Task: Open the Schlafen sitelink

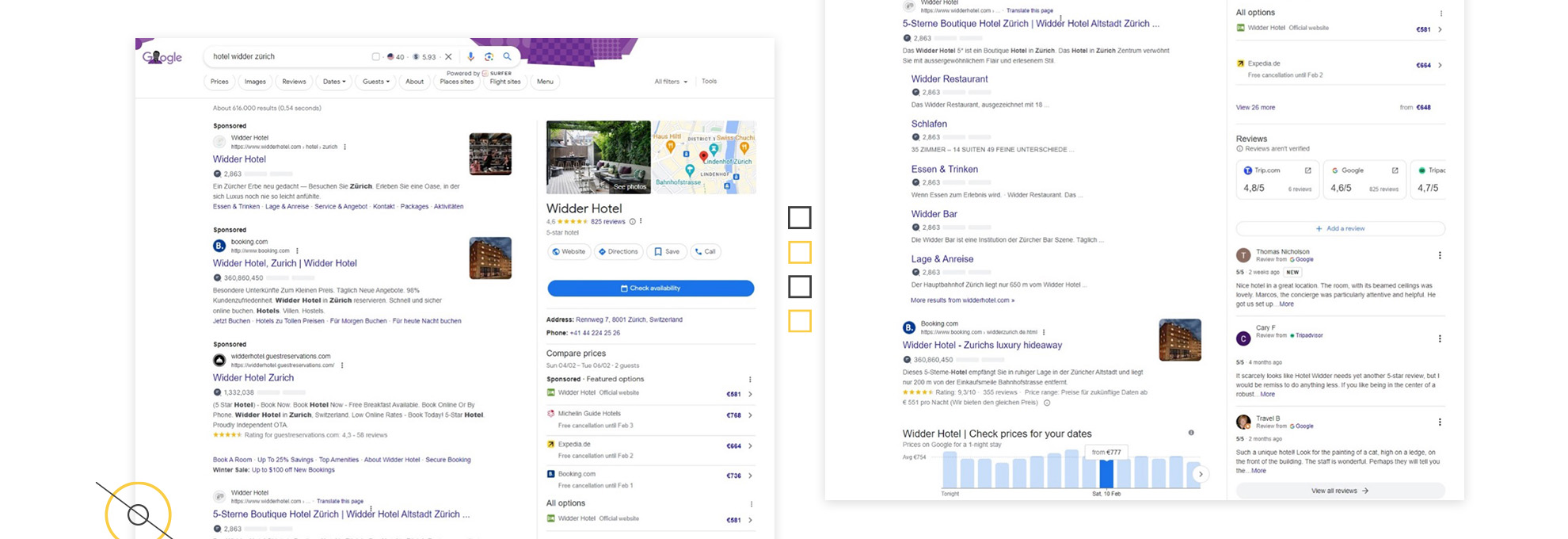Action: pos(929,124)
